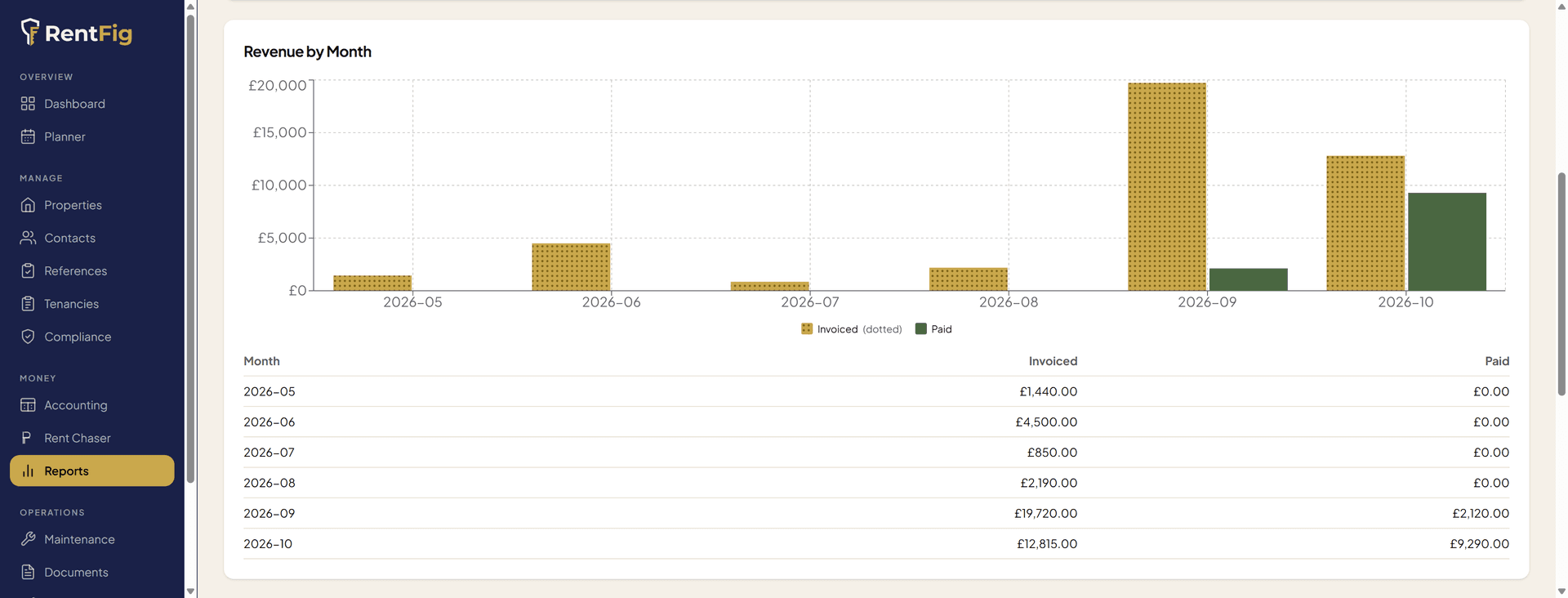Viewport: 1568px width, 598px height.
Task: Click the £19,720.00 invoiced value
Action: (x=1045, y=513)
